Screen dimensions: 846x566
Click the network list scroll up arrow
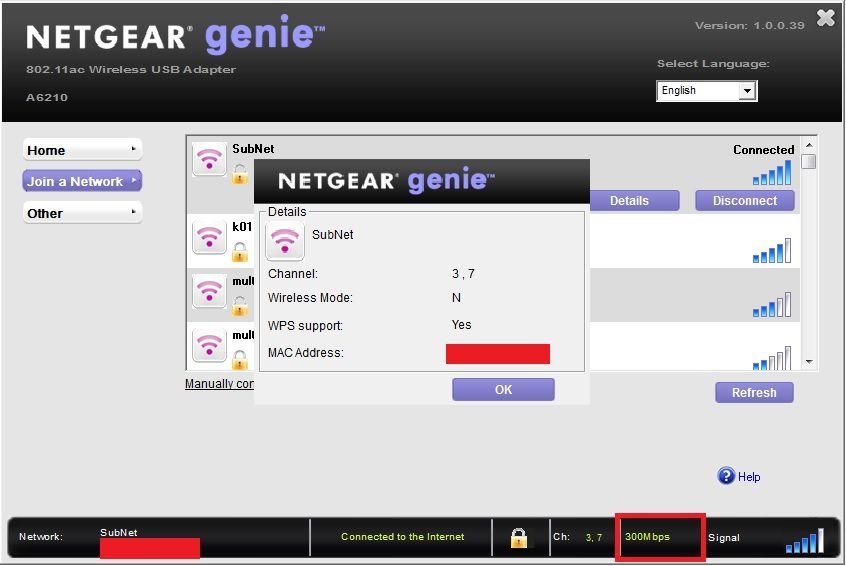point(809,145)
